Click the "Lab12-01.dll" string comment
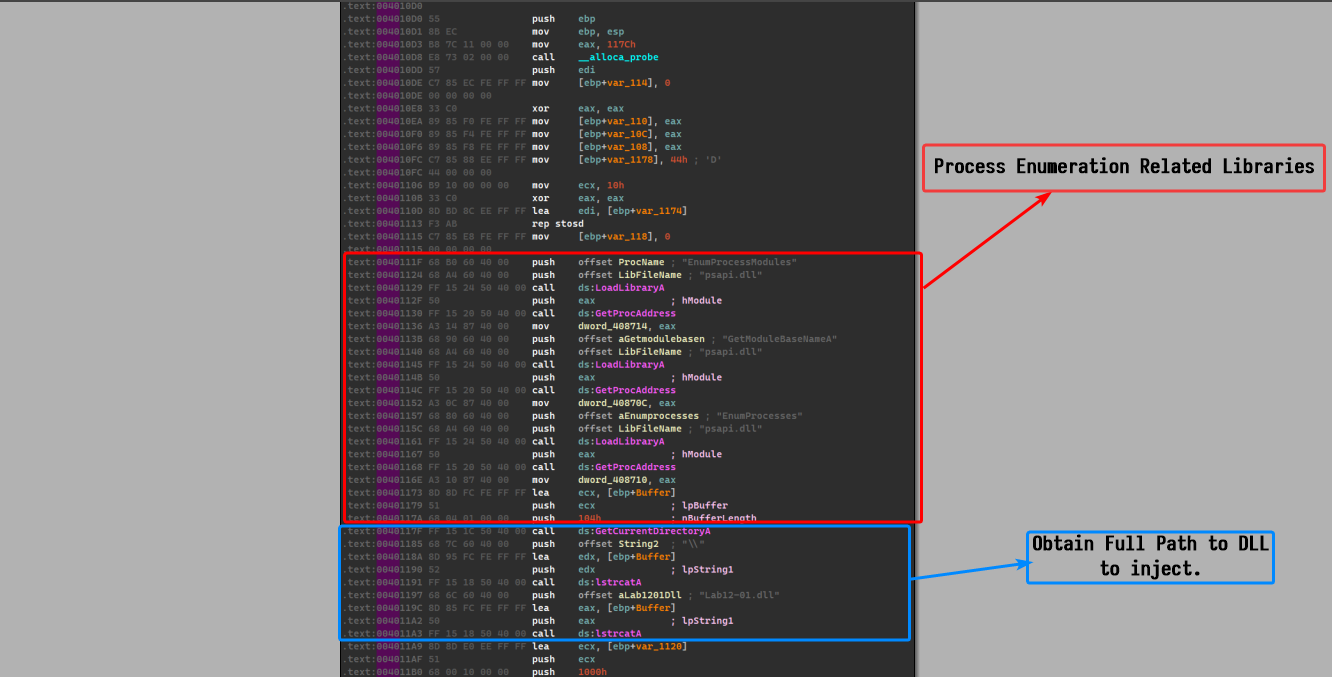Image resolution: width=1332 pixels, height=677 pixels. point(741,595)
